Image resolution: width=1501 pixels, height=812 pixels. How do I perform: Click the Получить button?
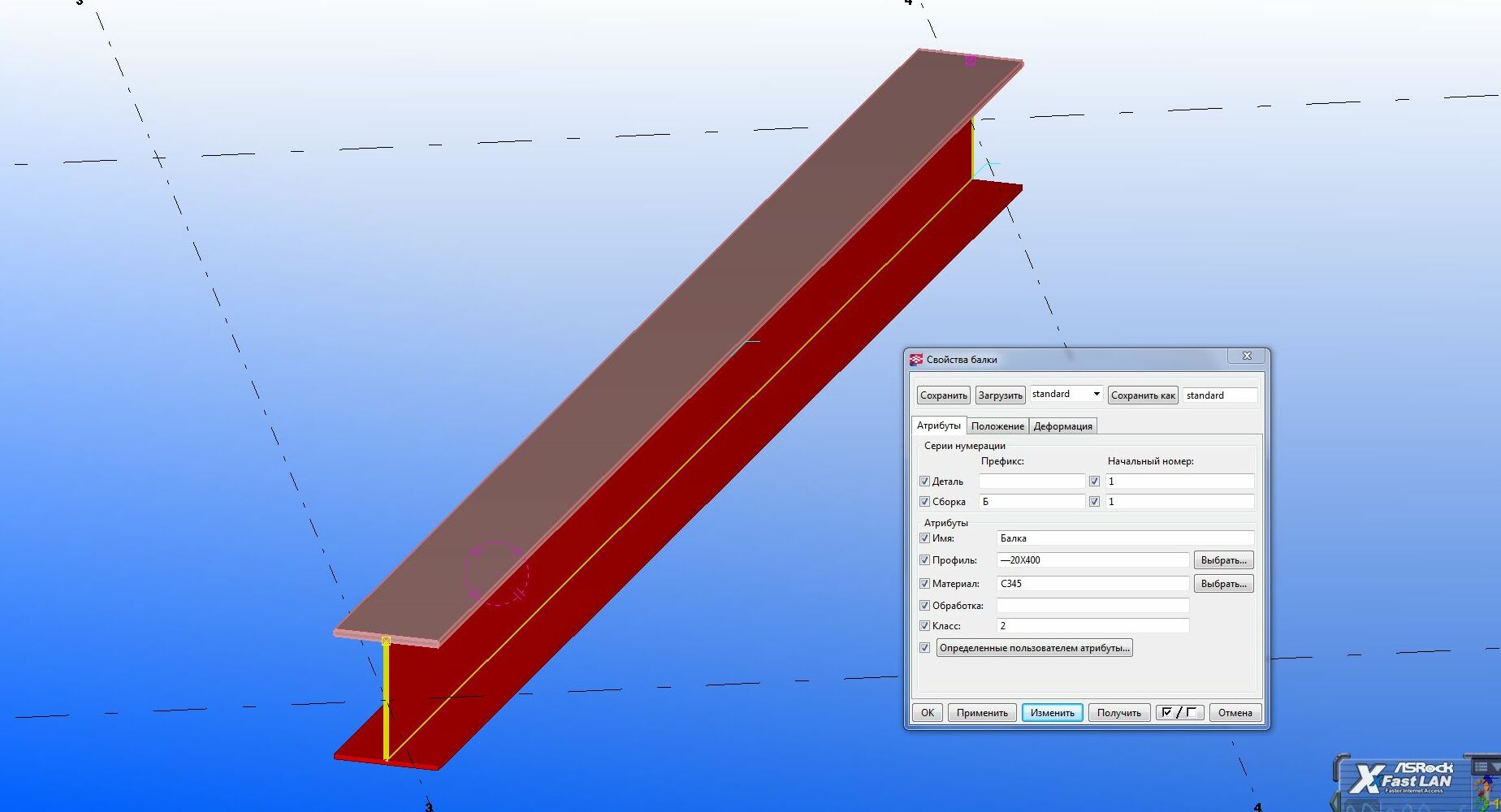pyautogui.click(x=1119, y=713)
